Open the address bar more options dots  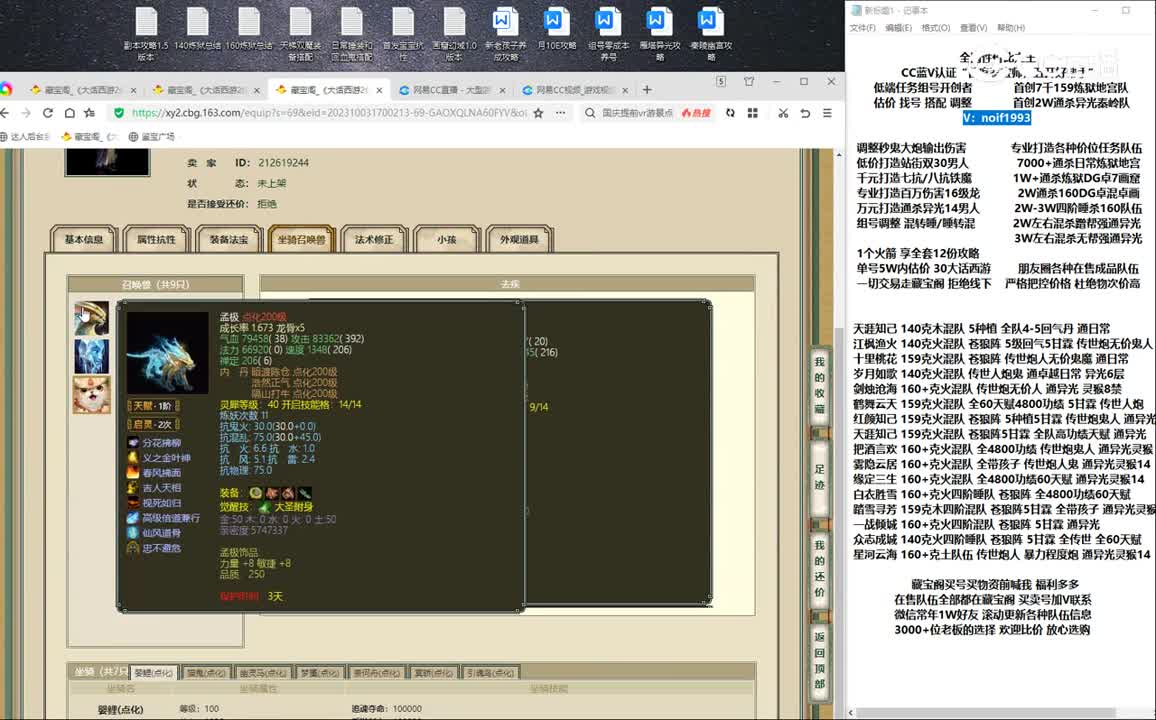[x=560, y=113]
